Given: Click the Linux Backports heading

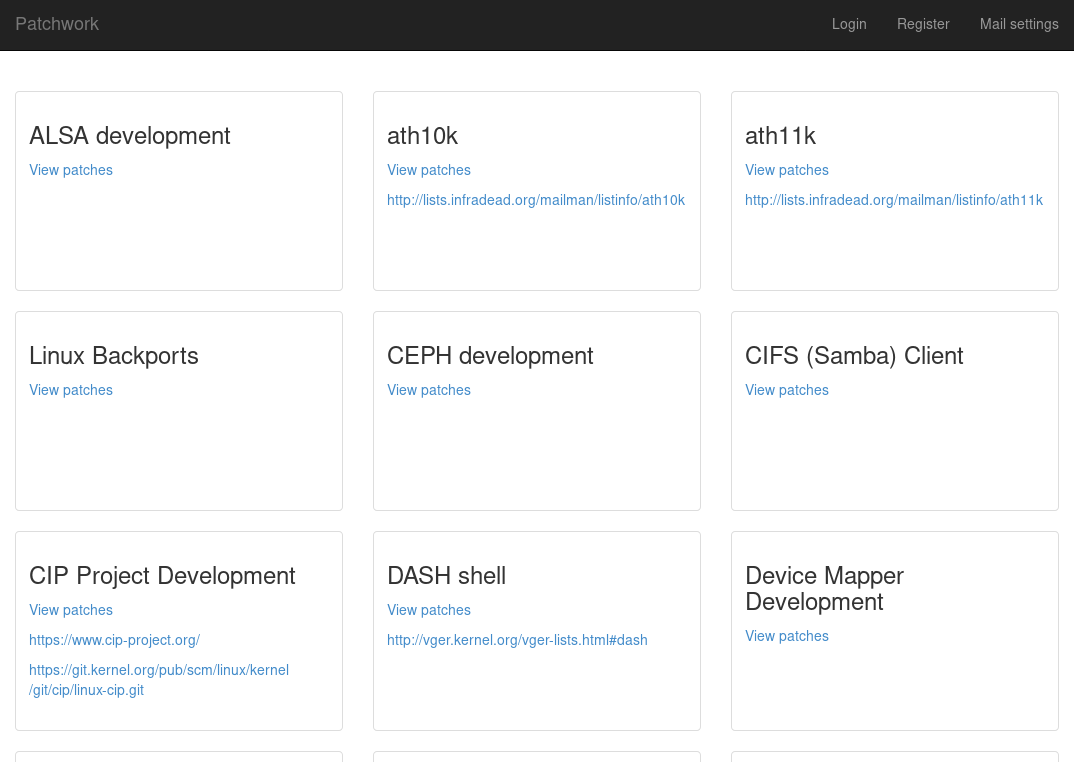Looking at the screenshot, I should click(114, 356).
